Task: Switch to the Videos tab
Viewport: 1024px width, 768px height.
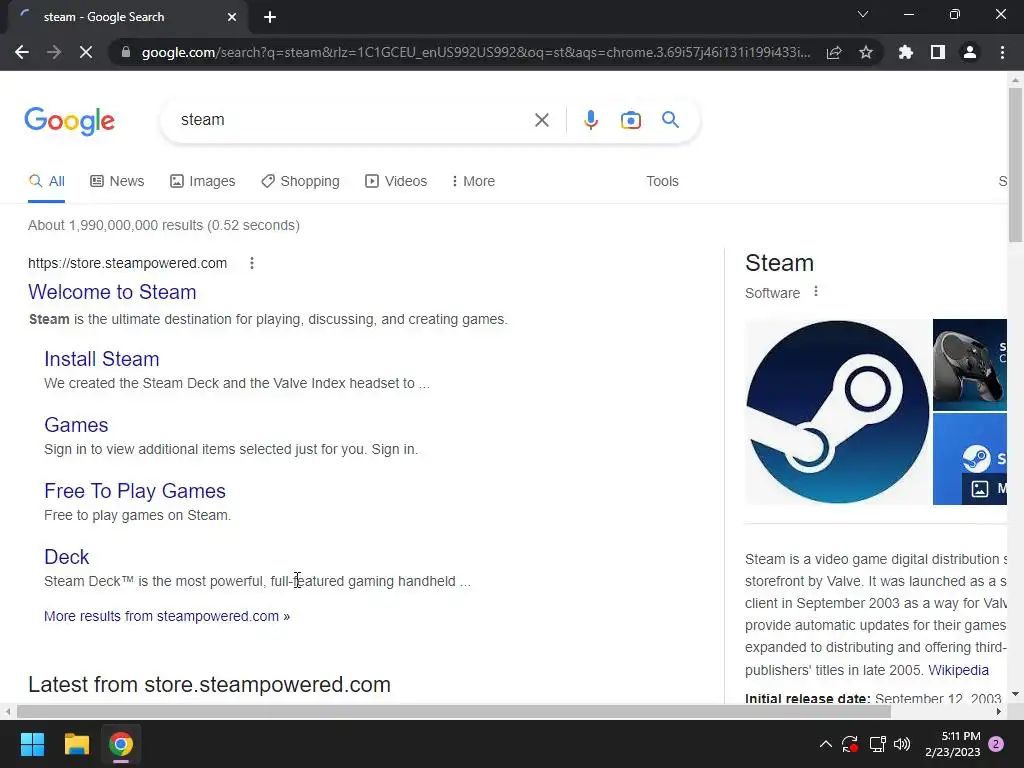Action: [396, 181]
